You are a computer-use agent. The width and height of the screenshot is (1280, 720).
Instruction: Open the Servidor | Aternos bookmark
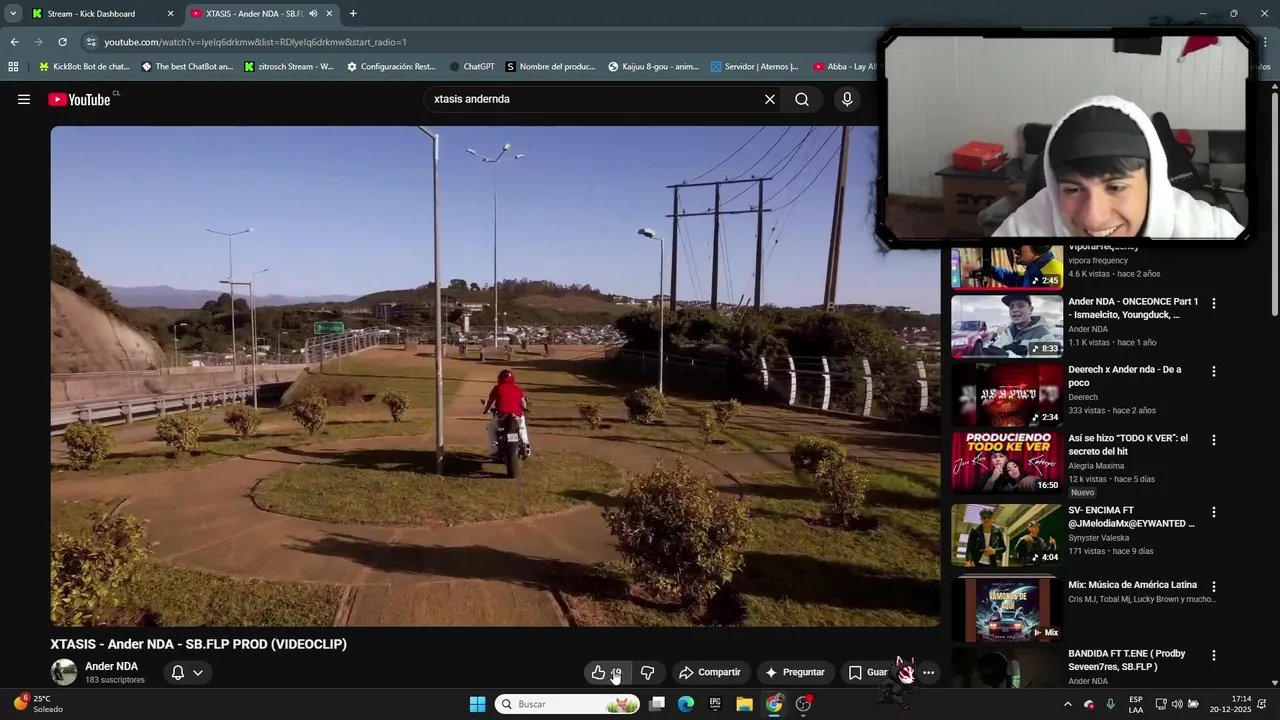tap(755, 67)
